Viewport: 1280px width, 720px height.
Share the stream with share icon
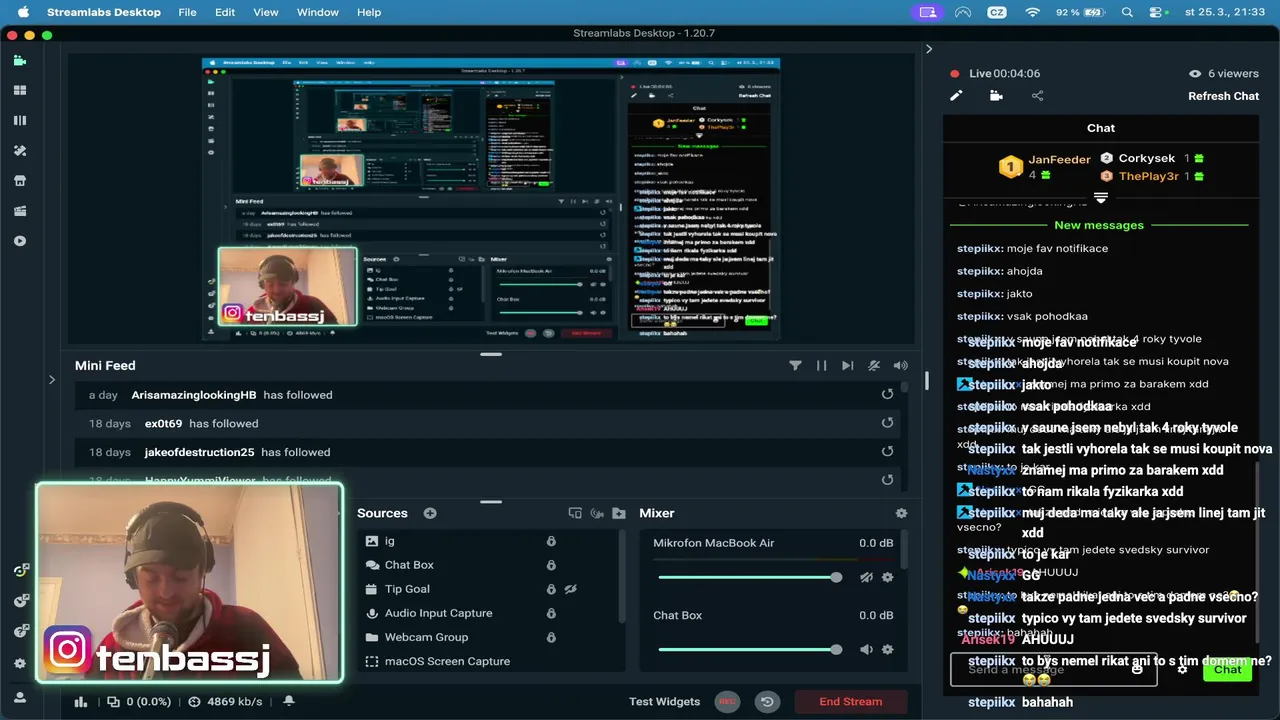(1037, 96)
